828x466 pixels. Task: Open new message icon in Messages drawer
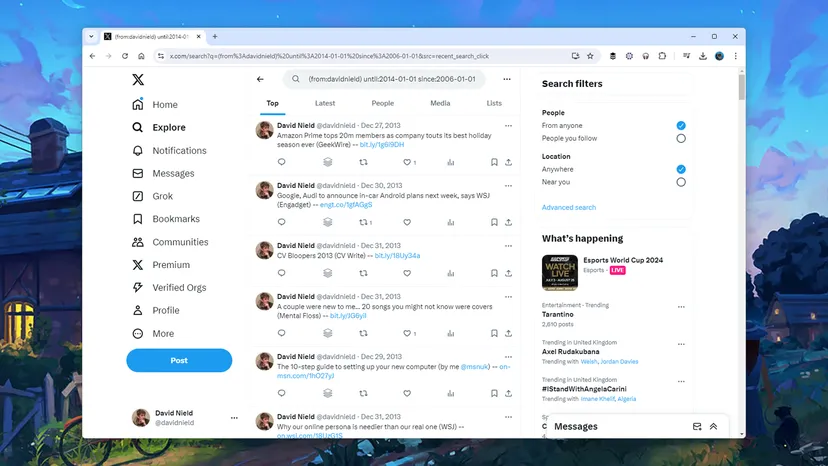click(x=697, y=426)
